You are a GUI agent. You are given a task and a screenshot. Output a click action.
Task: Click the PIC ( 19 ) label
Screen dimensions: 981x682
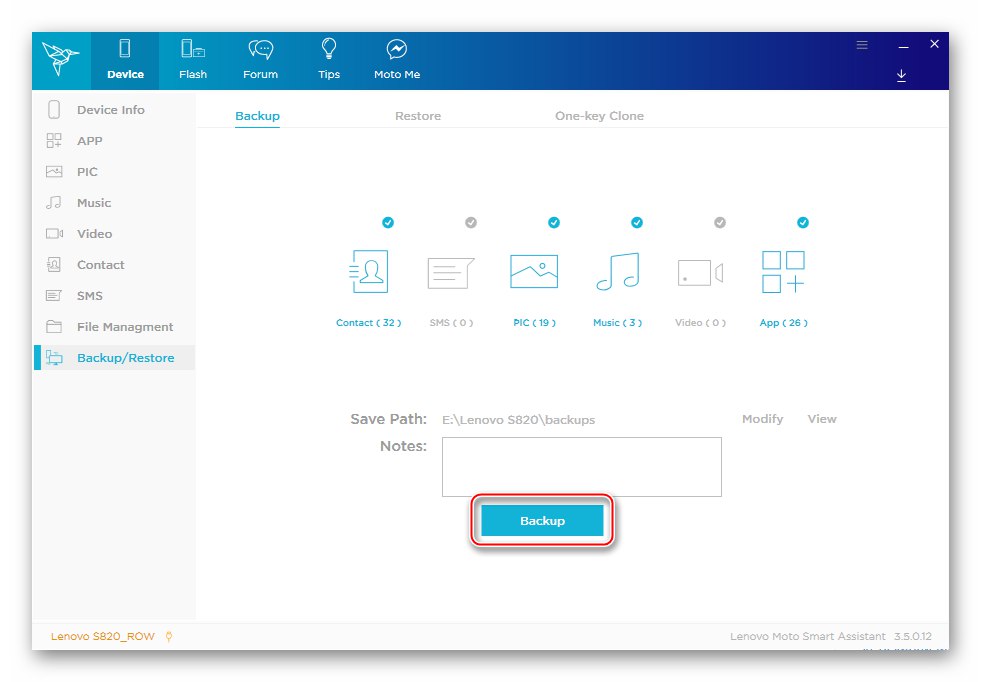[534, 323]
